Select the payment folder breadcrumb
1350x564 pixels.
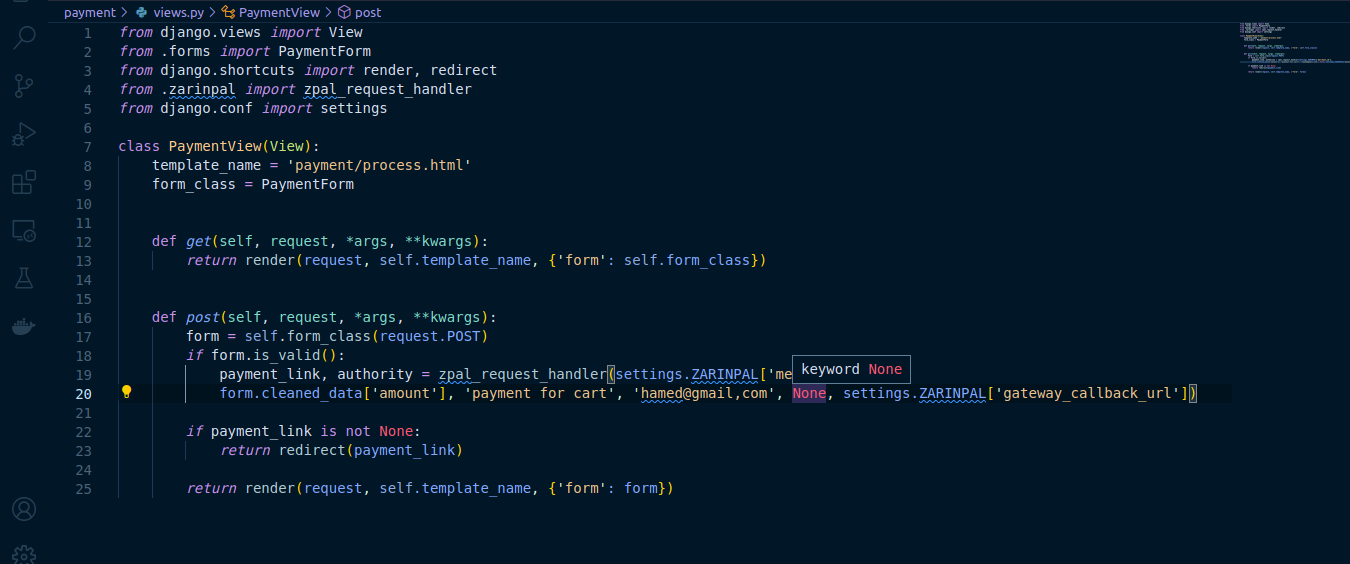(x=90, y=13)
